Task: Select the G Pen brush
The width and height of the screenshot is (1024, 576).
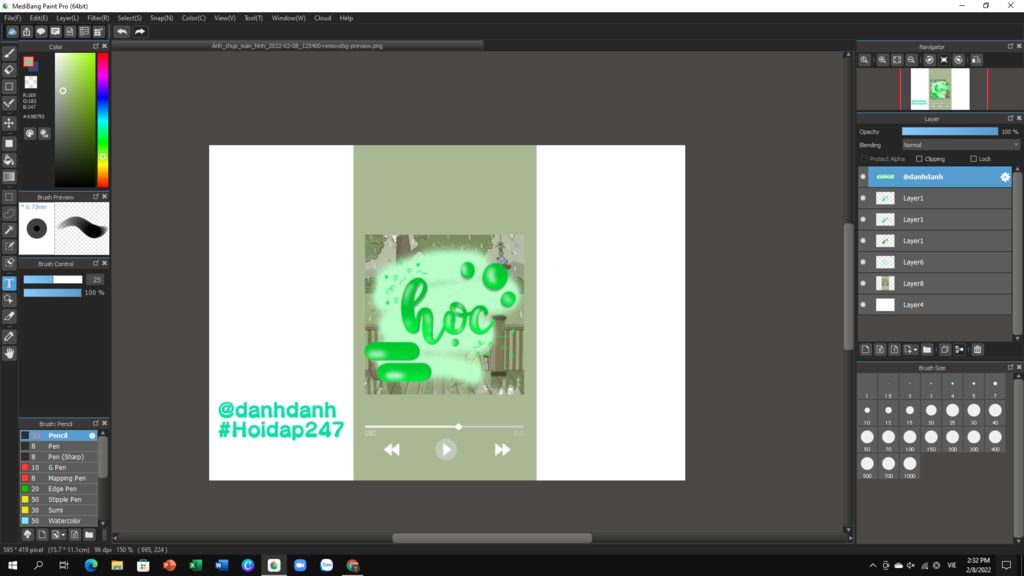Action: (59, 468)
